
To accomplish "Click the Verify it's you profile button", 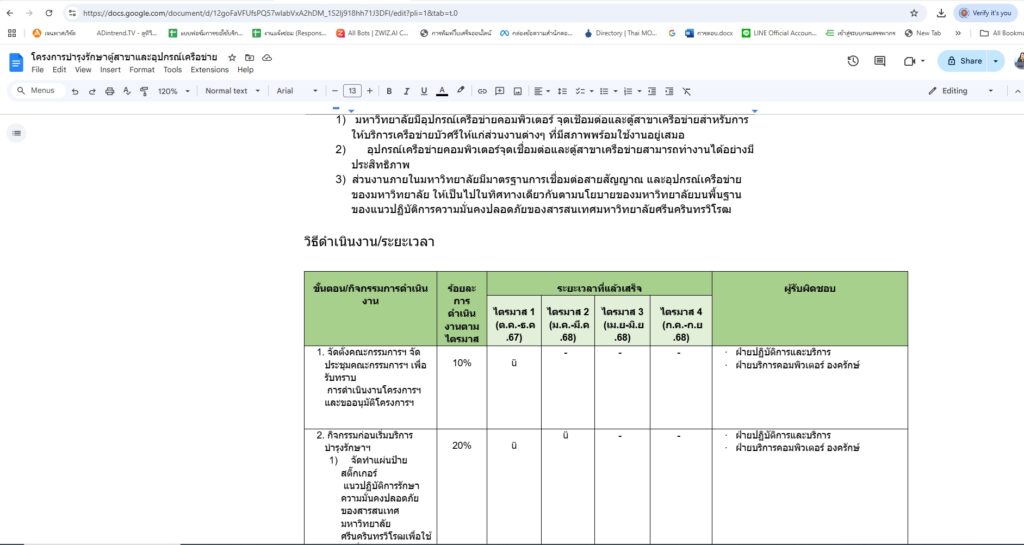I will (x=985, y=13).
